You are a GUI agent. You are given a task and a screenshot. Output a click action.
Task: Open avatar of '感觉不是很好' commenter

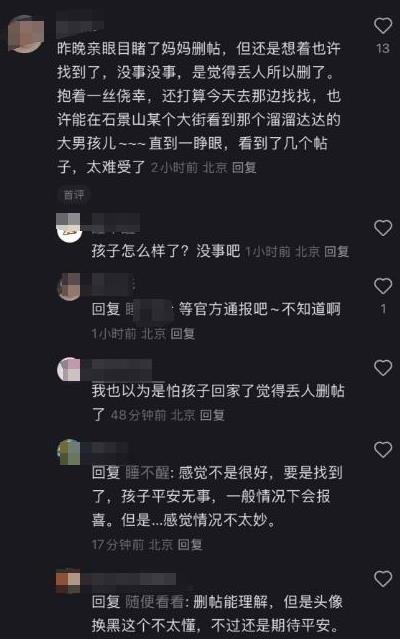pos(69,452)
